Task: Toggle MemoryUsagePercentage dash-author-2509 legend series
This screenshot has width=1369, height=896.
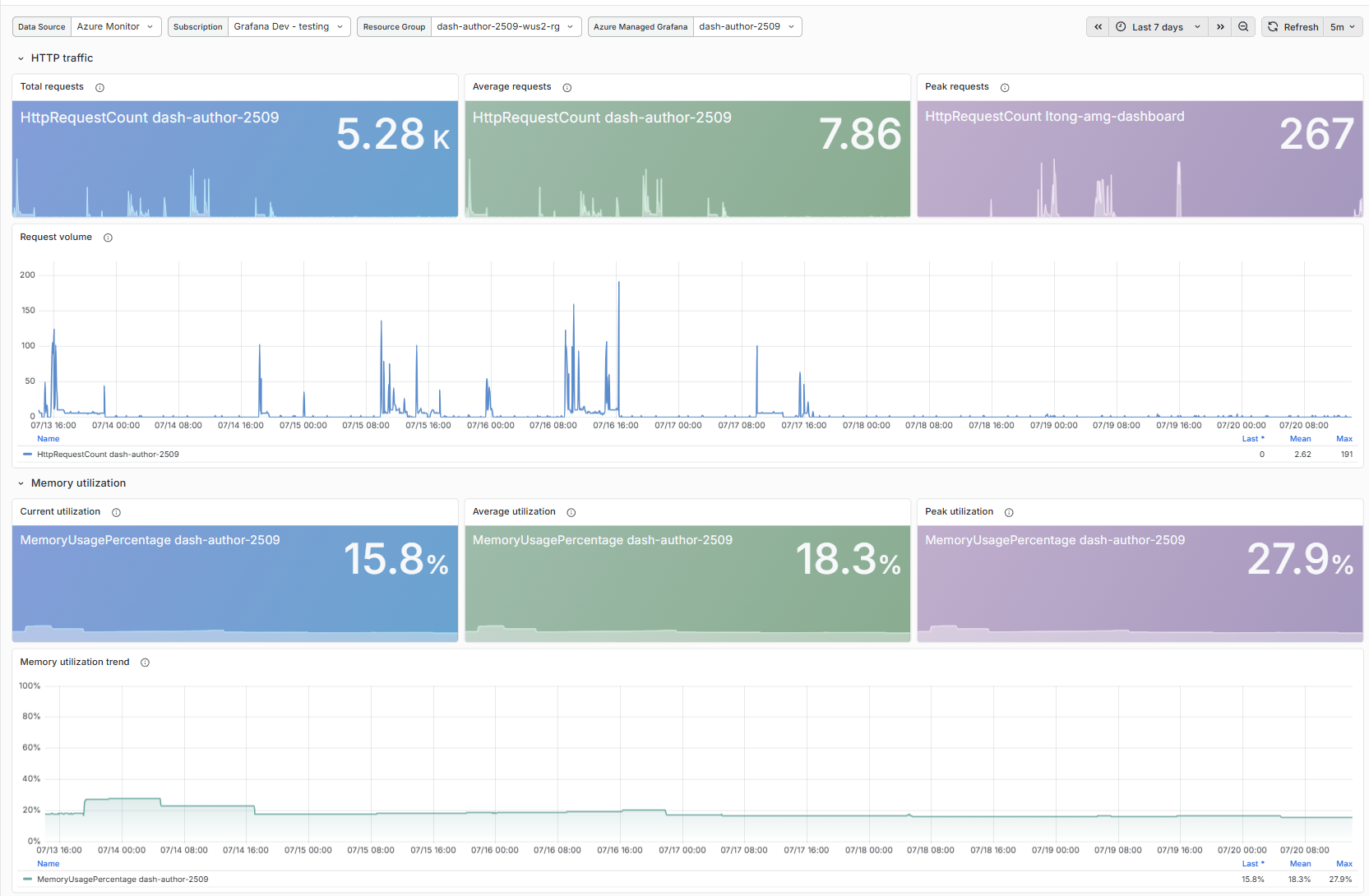Action: (122, 880)
